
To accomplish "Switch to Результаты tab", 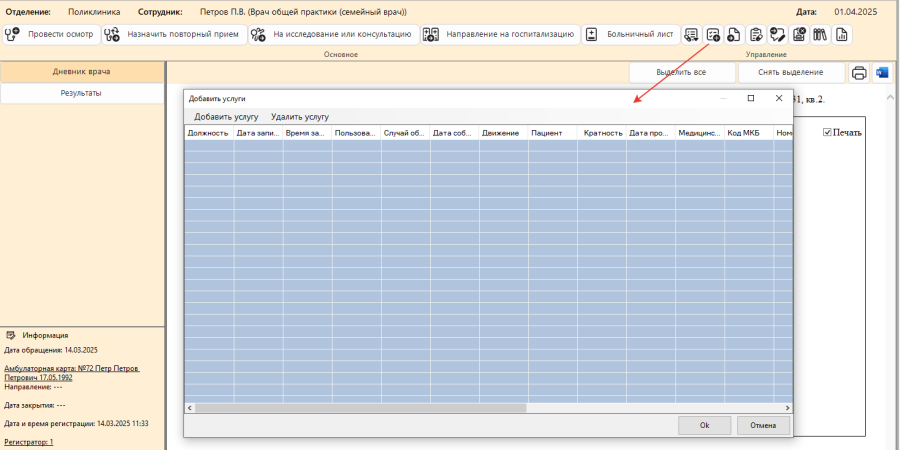I will 82,93.
